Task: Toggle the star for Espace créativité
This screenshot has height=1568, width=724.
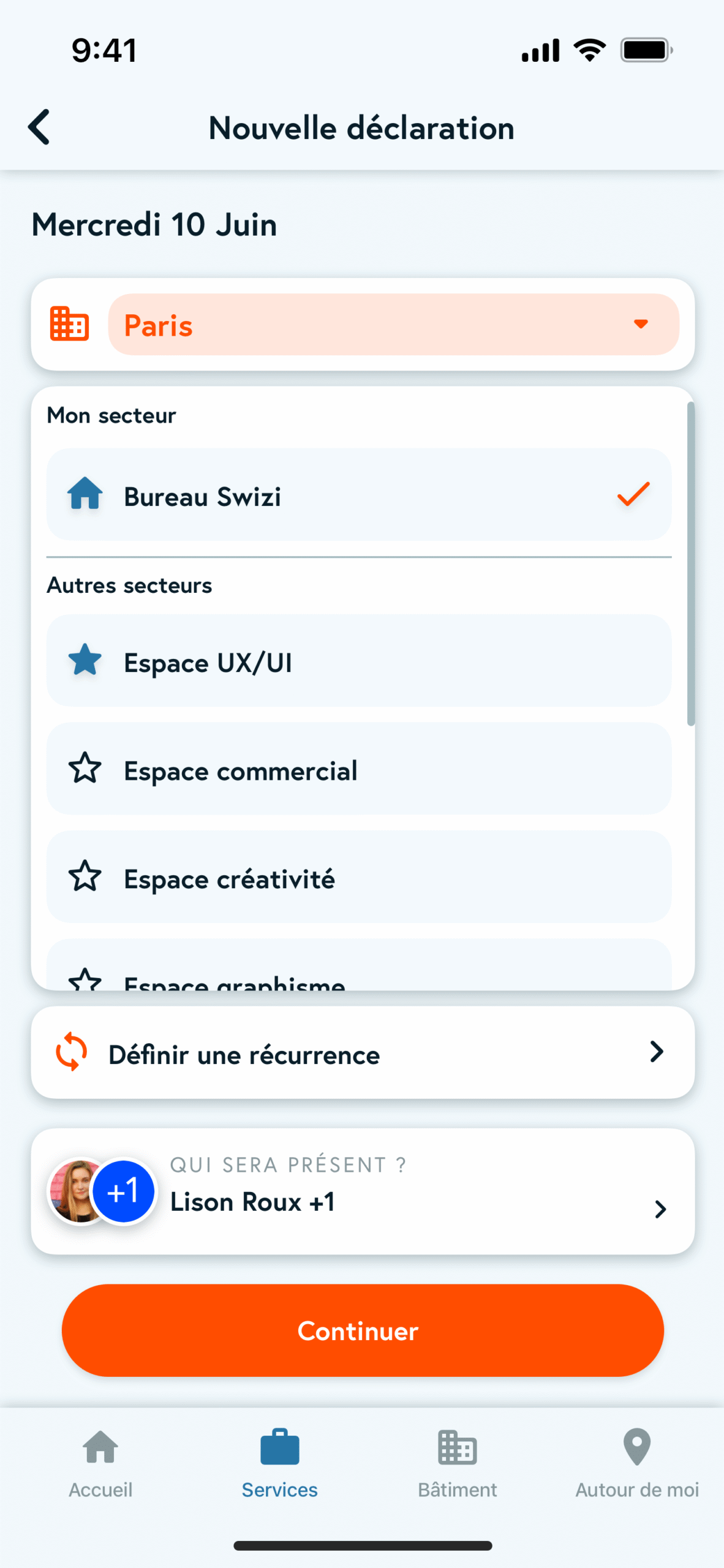Action: (x=85, y=876)
